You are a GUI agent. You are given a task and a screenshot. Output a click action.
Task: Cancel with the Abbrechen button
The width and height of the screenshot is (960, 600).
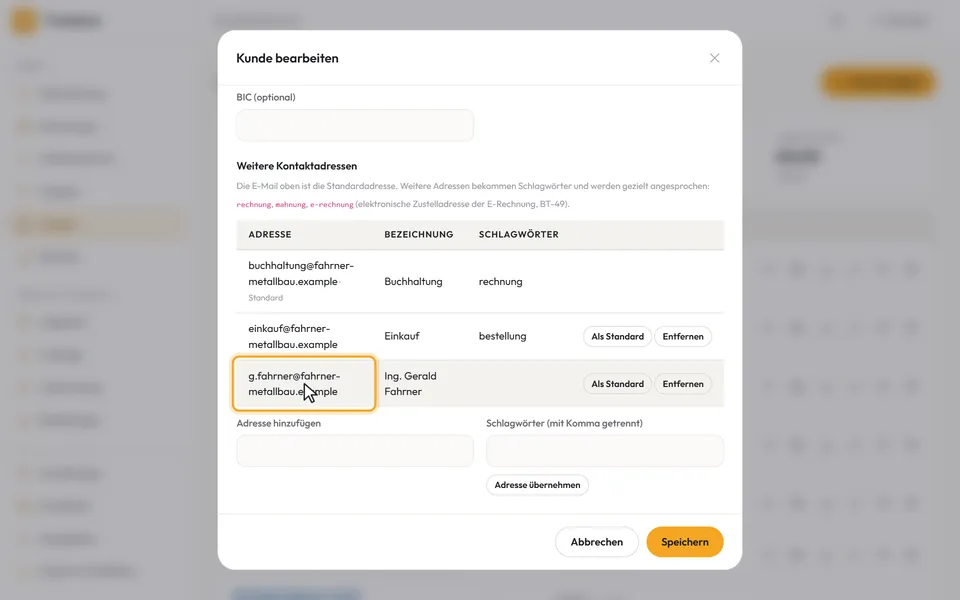(596, 542)
